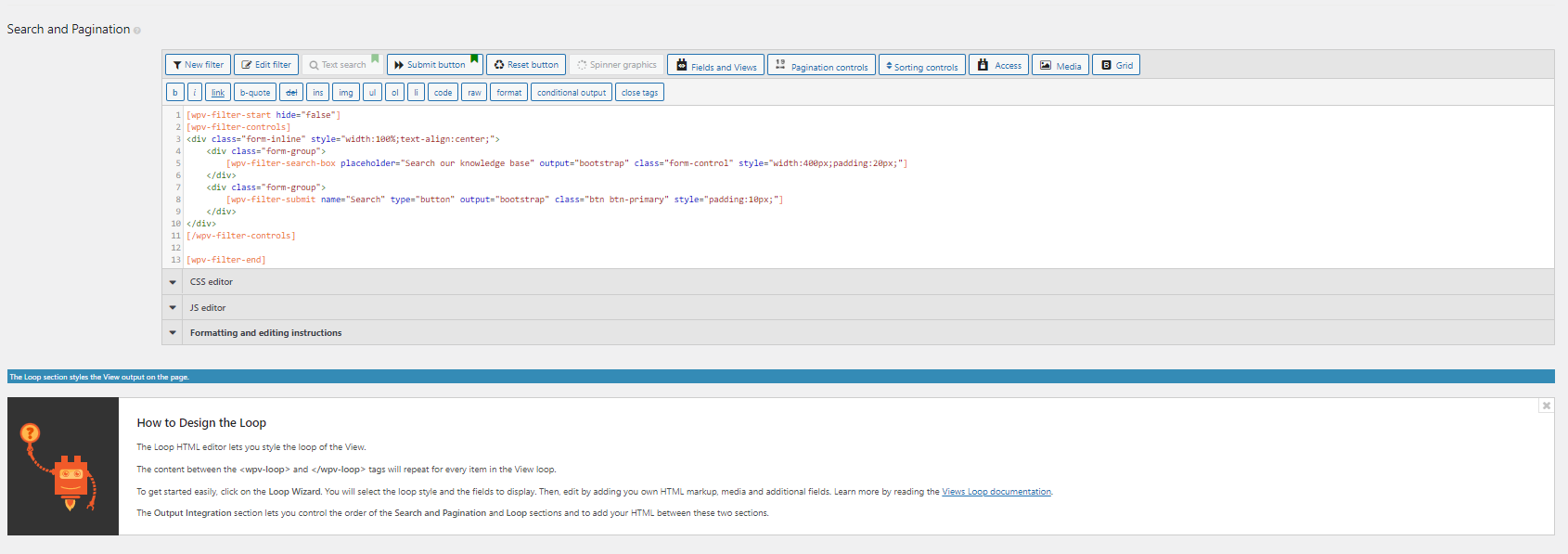The height and width of the screenshot is (554, 1568).
Task: Click the New filter button
Action: pyautogui.click(x=198, y=65)
